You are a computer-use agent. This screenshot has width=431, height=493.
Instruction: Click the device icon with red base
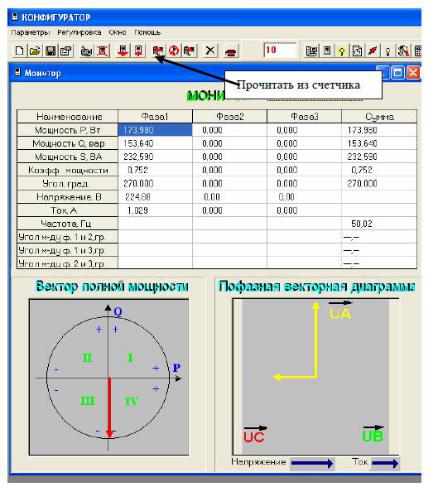tap(139, 51)
